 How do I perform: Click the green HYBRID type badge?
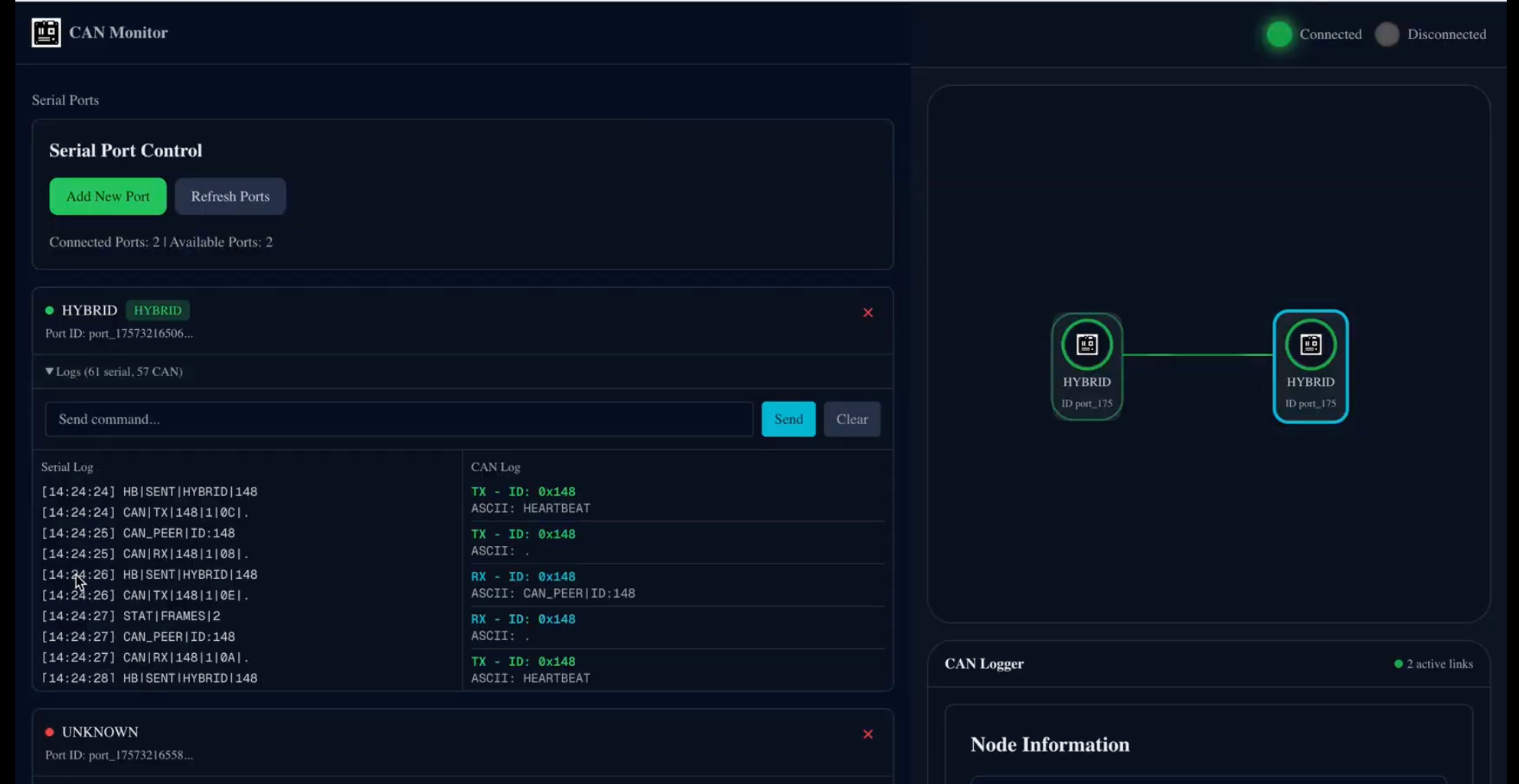click(158, 310)
